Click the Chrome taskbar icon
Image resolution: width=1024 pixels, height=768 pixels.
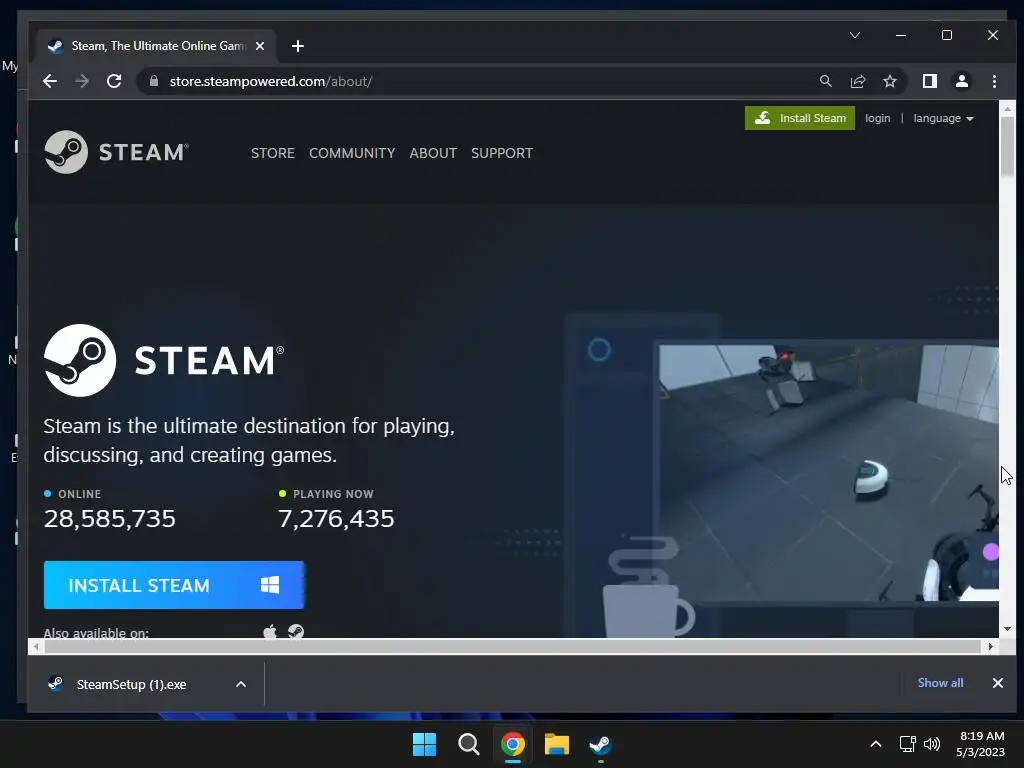coord(513,744)
